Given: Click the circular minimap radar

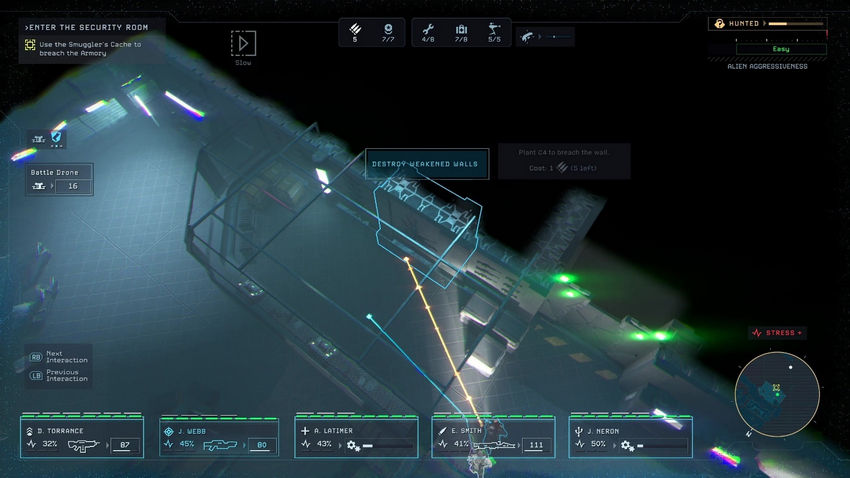Looking at the screenshot, I should (x=777, y=394).
